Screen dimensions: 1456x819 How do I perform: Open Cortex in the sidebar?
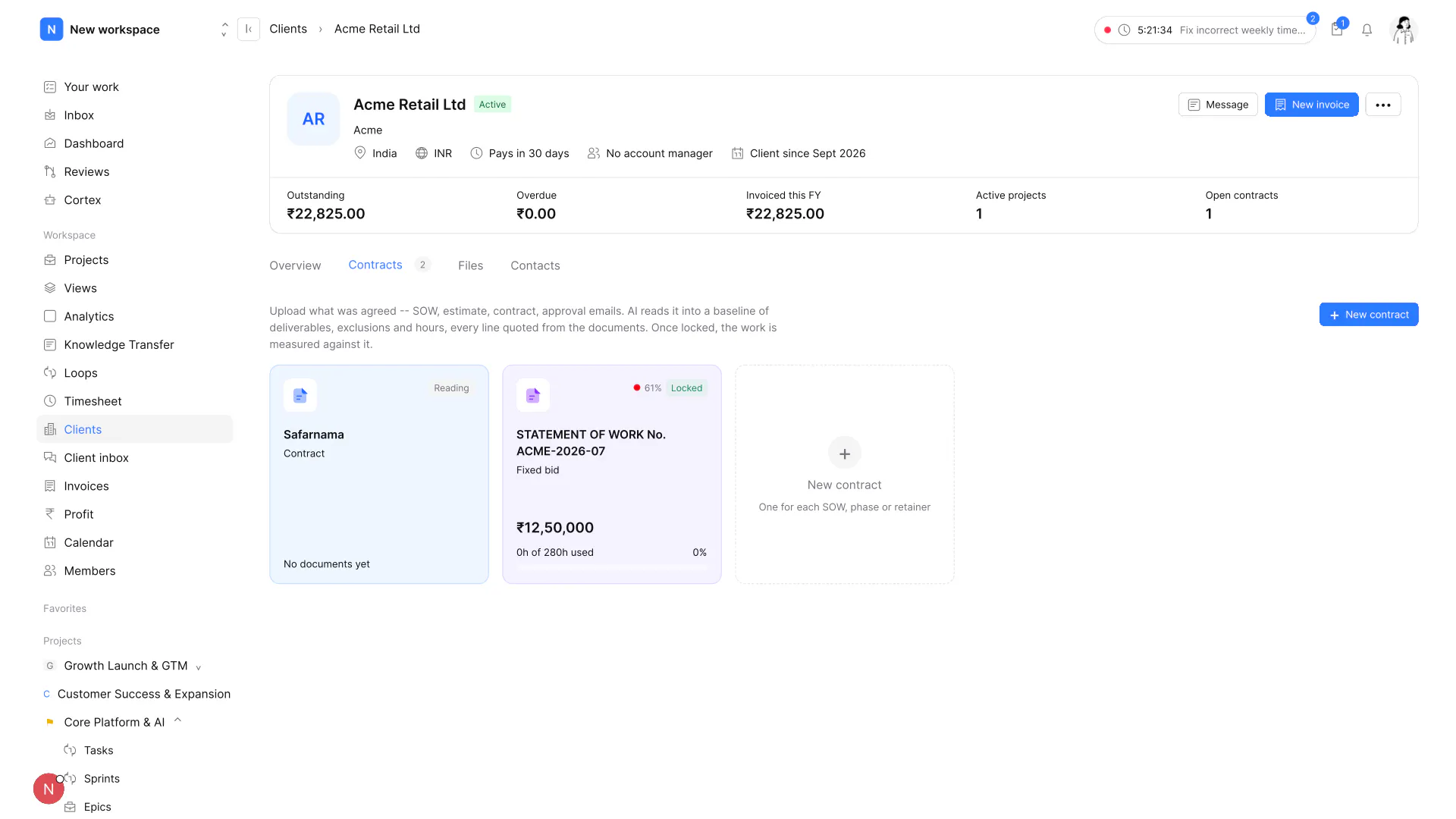[x=135, y=200]
